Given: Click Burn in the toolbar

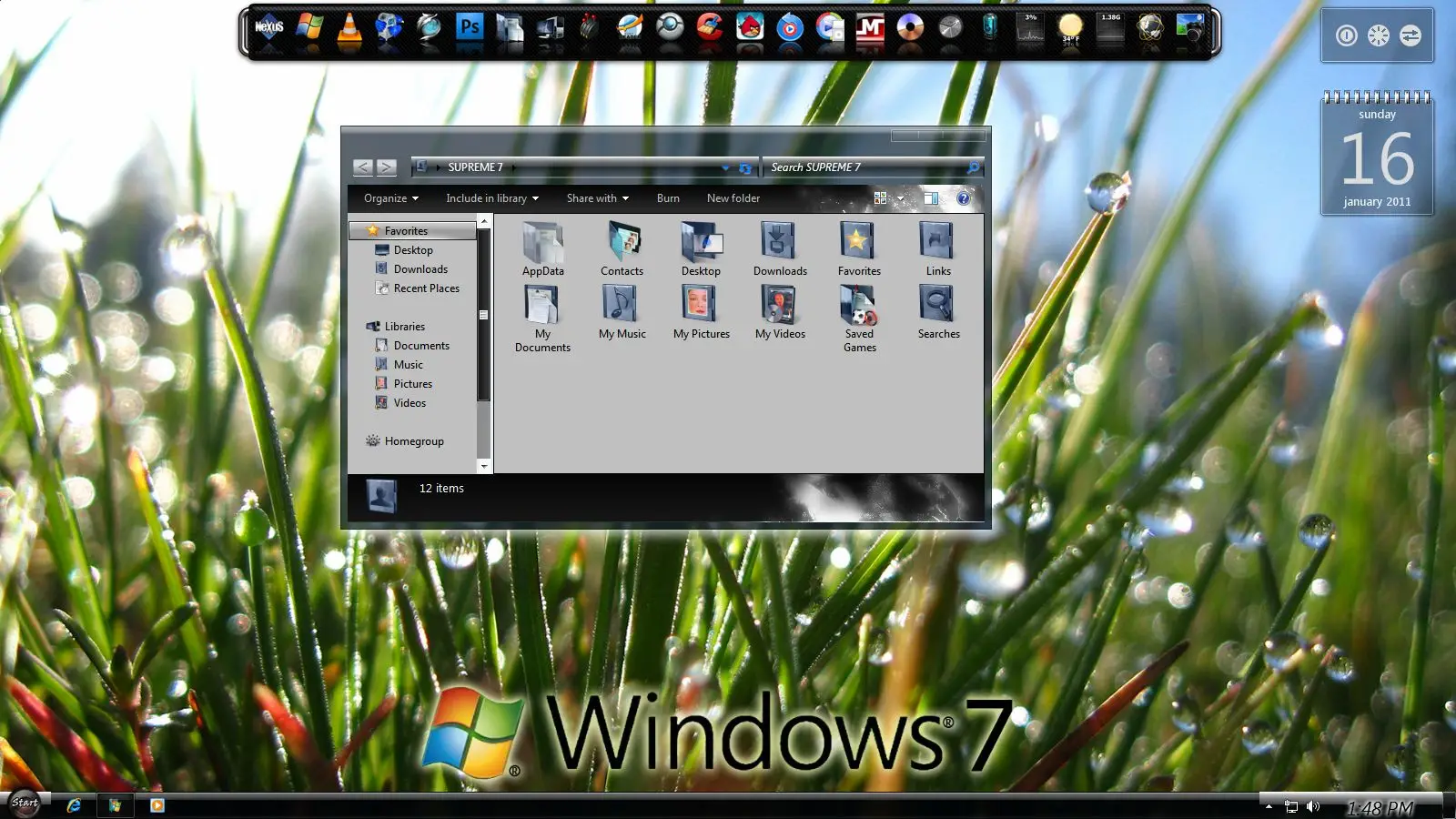Looking at the screenshot, I should point(668,198).
